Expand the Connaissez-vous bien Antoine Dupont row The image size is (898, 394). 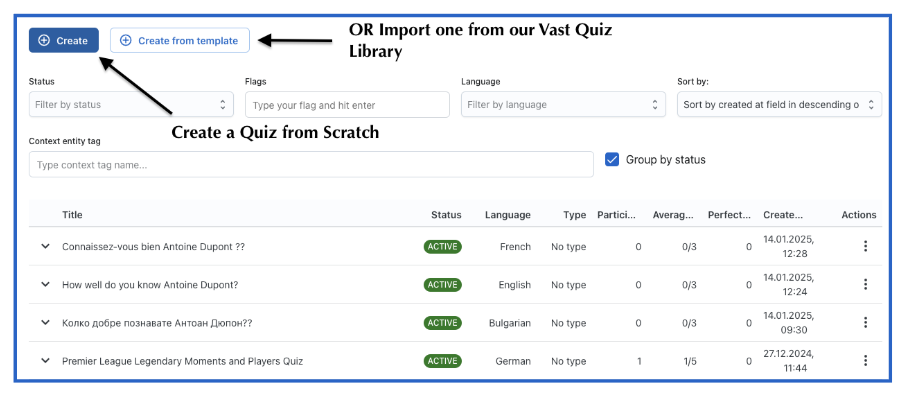[46, 246]
